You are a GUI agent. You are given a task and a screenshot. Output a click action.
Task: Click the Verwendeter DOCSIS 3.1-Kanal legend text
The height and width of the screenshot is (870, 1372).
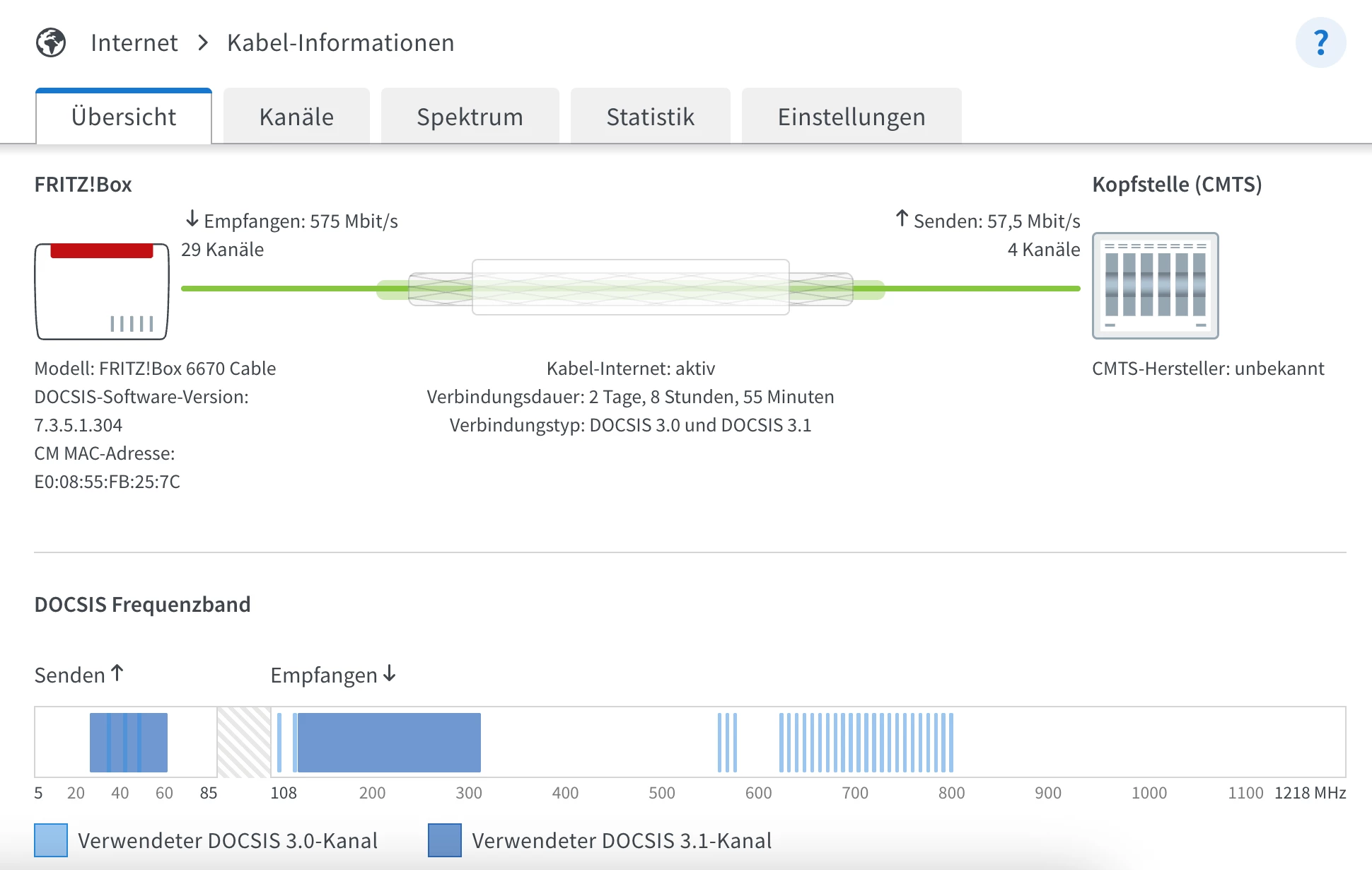[622, 840]
